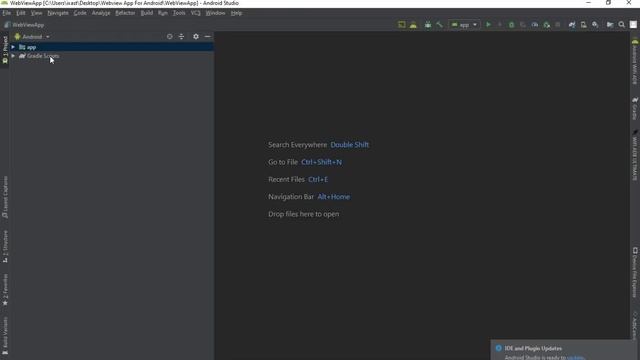The width and height of the screenshot is (640, 360).
Task: Click the Gradle Scripts elephant icon
Action: coord(22,56)
